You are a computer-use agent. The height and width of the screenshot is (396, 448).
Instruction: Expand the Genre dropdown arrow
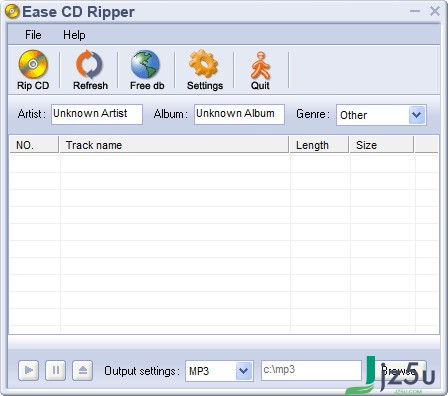click(417, 115)
